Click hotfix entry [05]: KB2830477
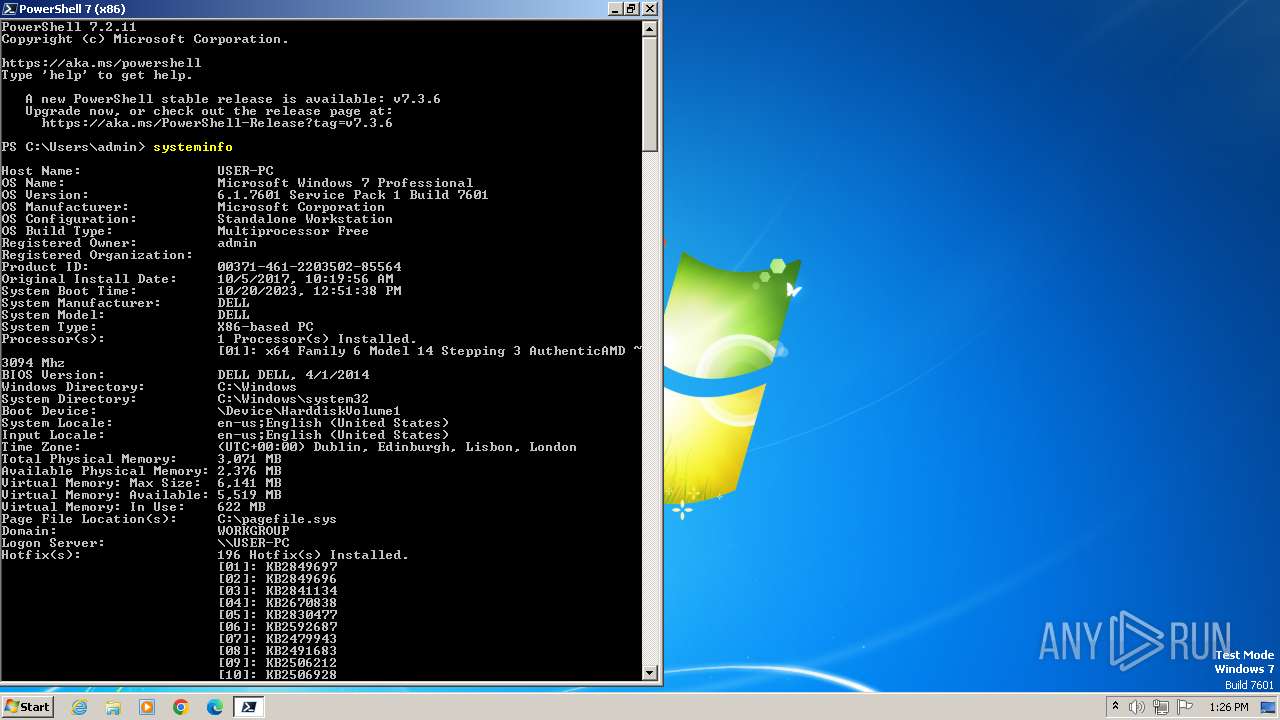Image resolution: width=1280 pixels, height=720 pixels. (x=277, y=615)
